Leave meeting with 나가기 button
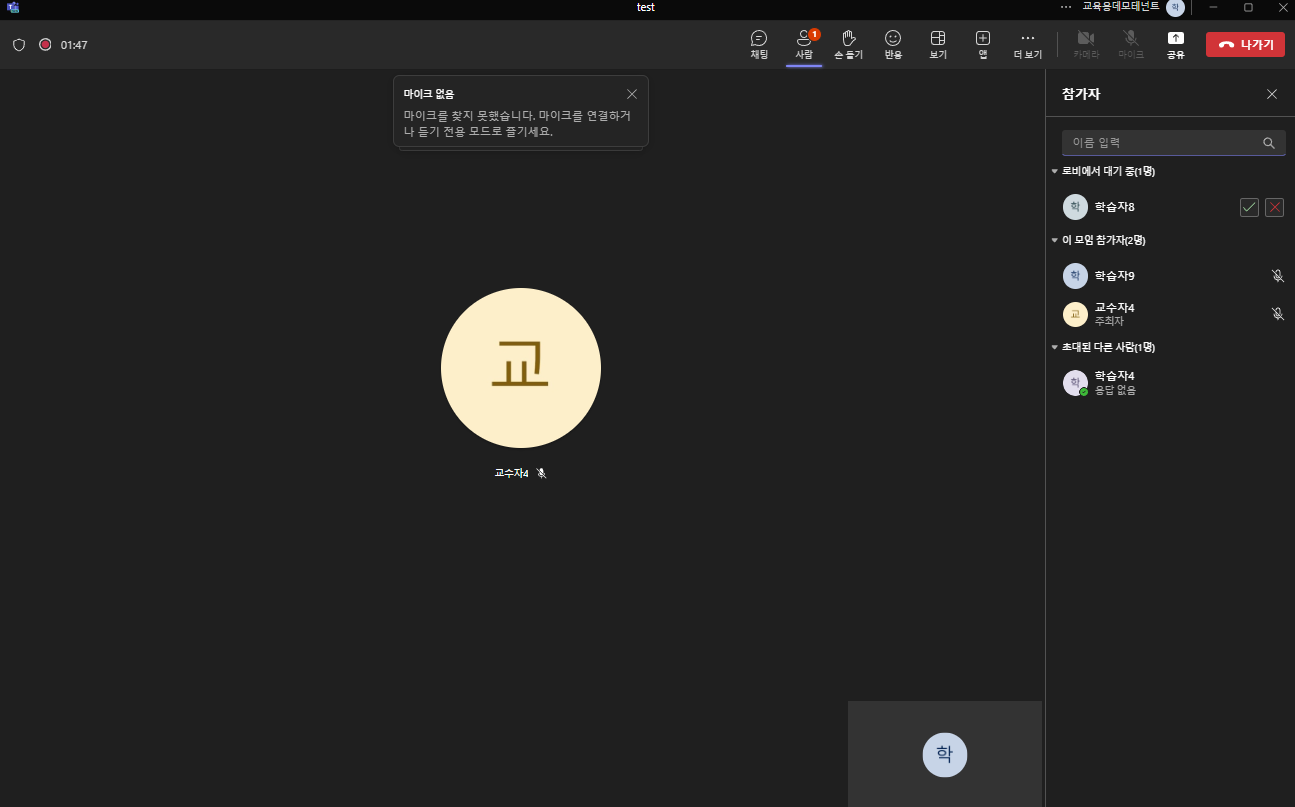 click(1245, 44)
